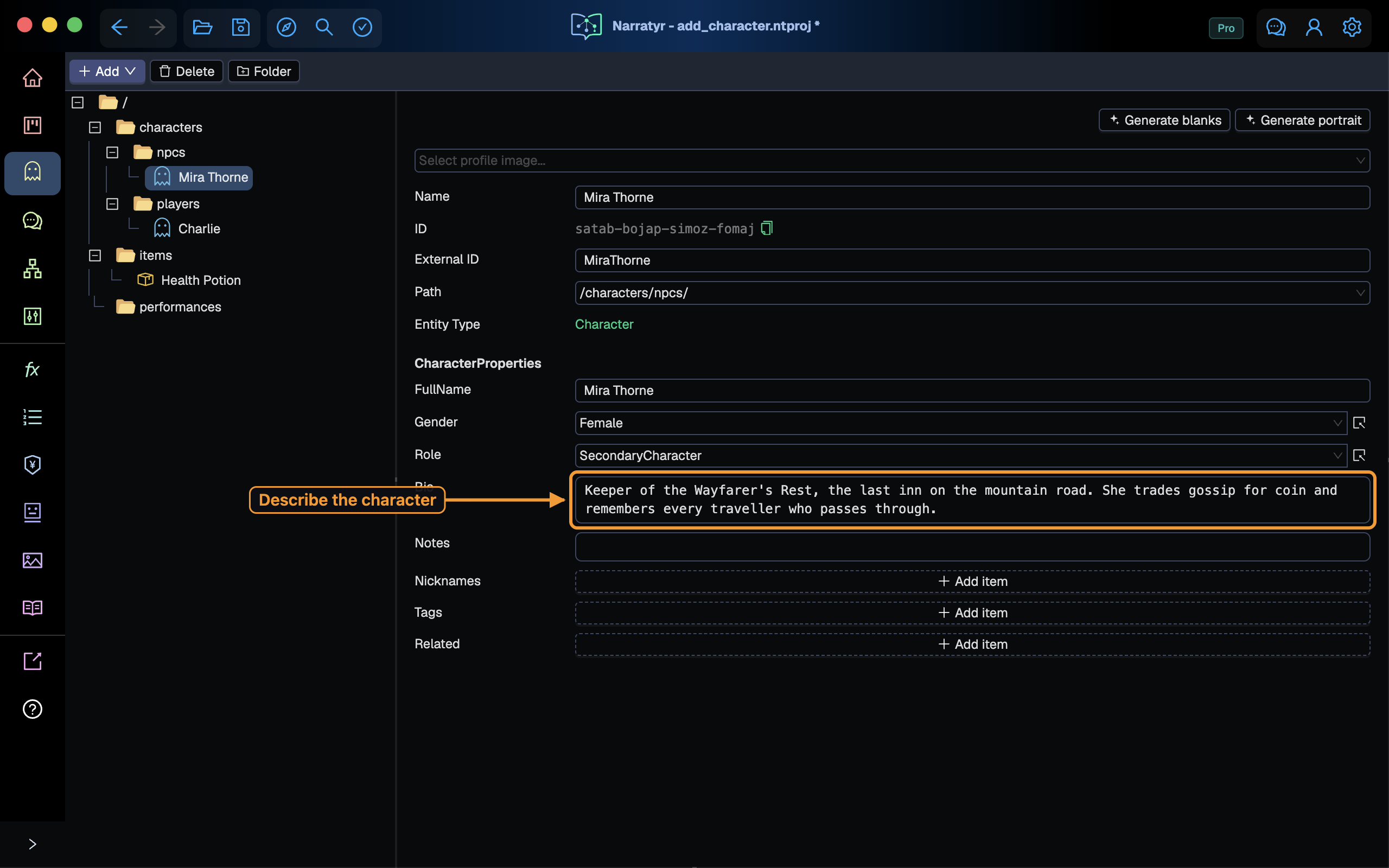Open the Gender field's reference link icon
The image size is (1389, 868).
click(1359, 423)
